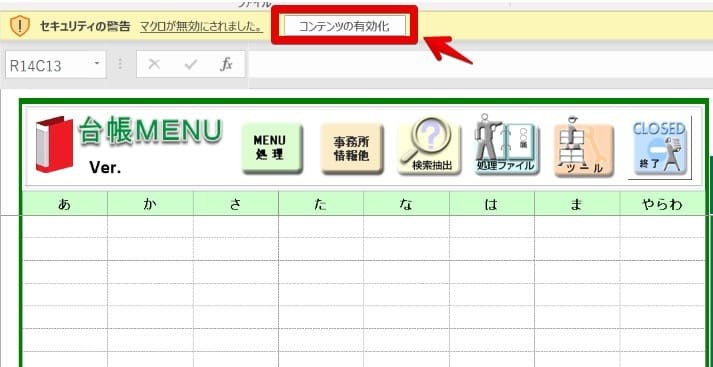Click the MENU処理 button
This screenshot has height=367, width=713.
click(272, 148)
